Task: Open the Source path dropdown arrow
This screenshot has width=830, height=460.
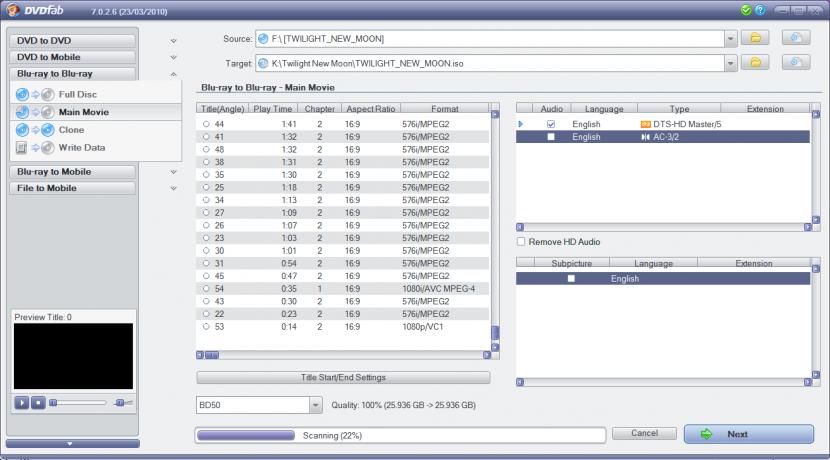Action: pyautogui.click(x=731, y=39)
